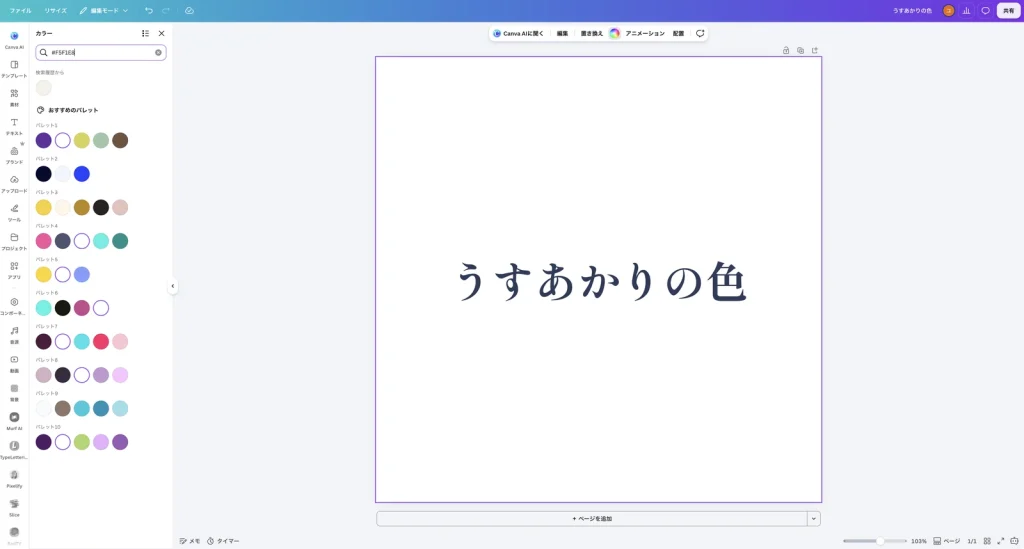Click アニメーション in the floating toolbar
1024x549 pixels.
645,33
